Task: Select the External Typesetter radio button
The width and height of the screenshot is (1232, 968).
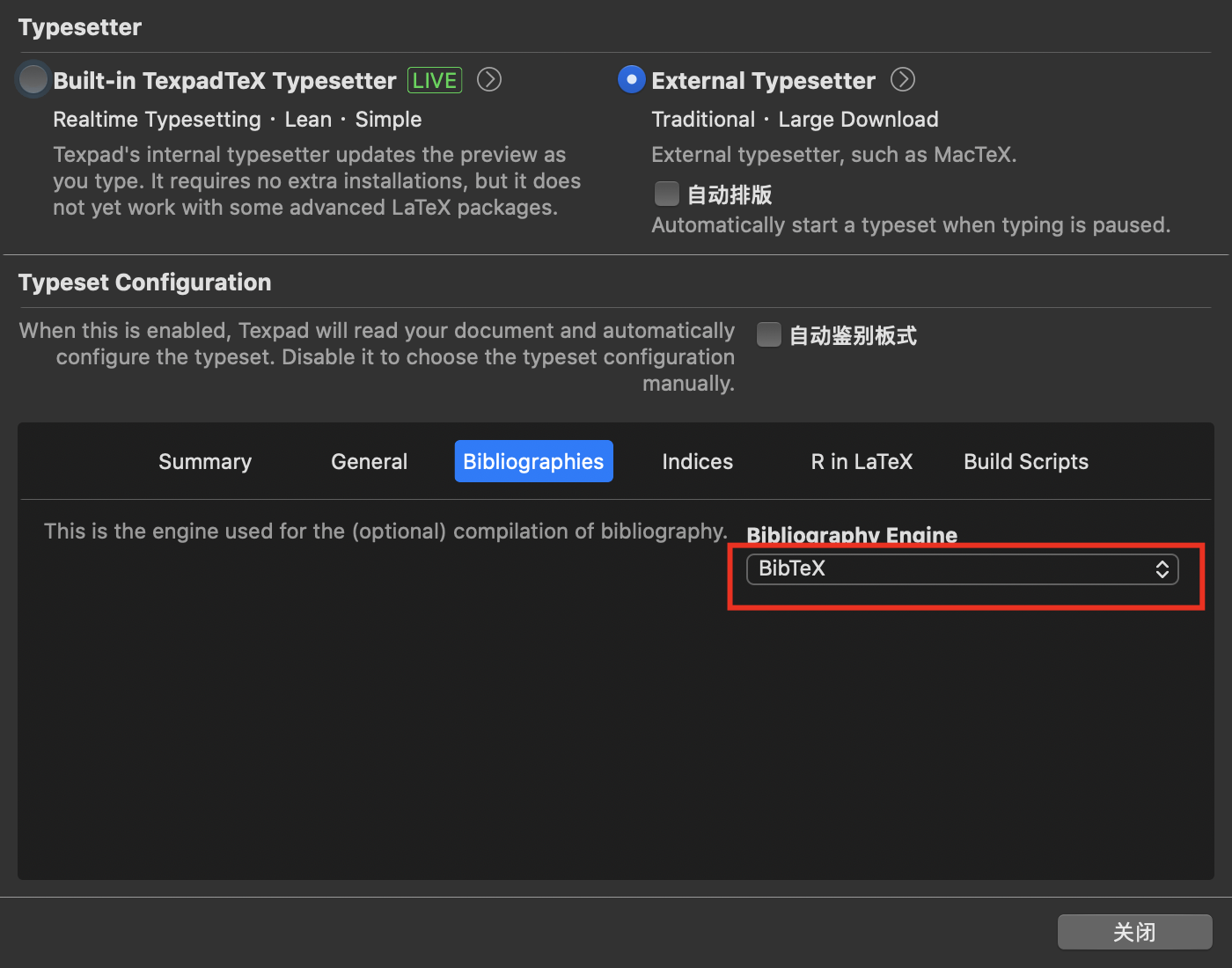Action: (631, 80)
